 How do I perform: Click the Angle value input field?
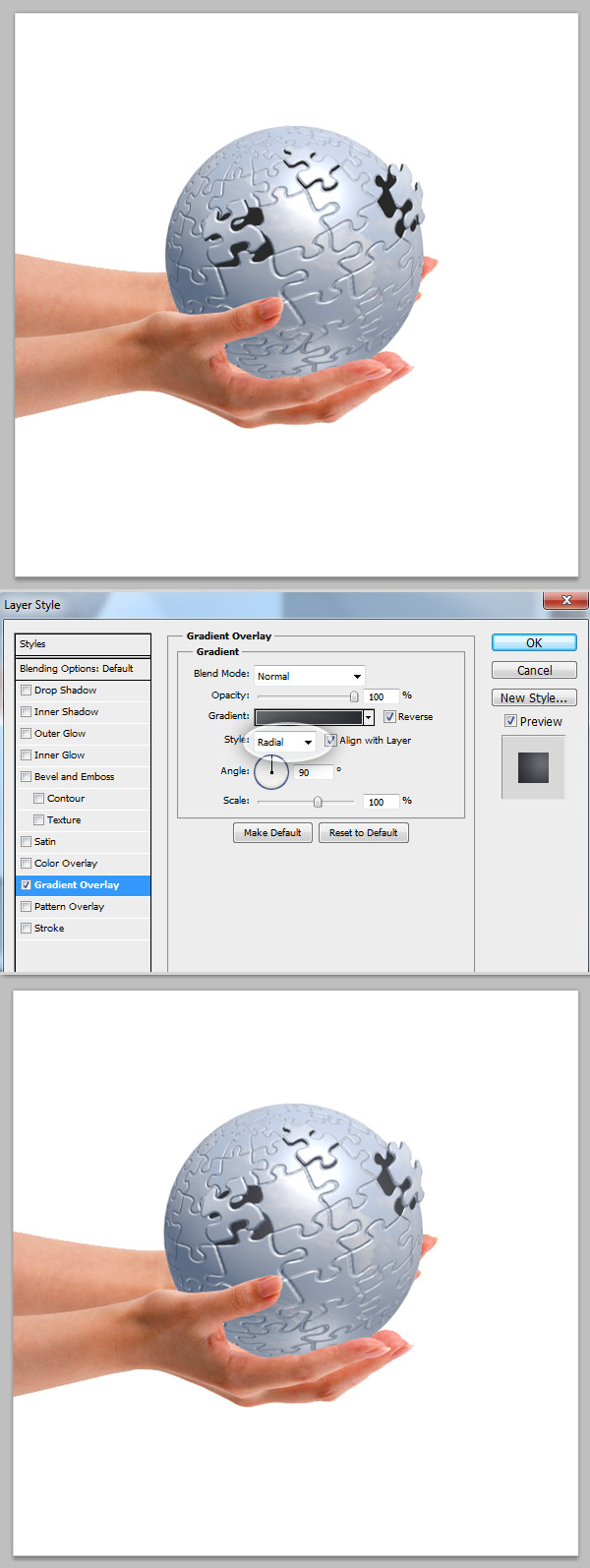(x=315, y=772)
